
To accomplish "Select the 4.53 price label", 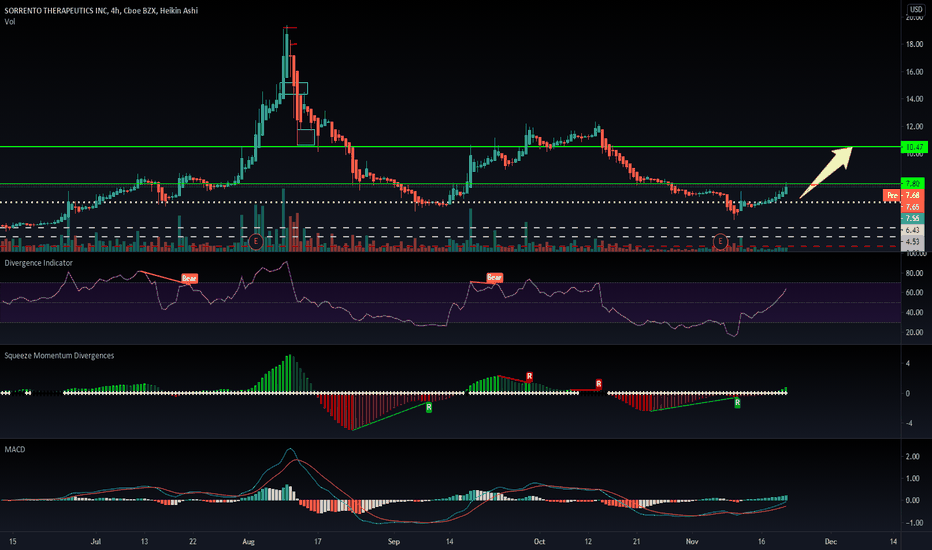I will pyautogui.click(x=913, y=241).
